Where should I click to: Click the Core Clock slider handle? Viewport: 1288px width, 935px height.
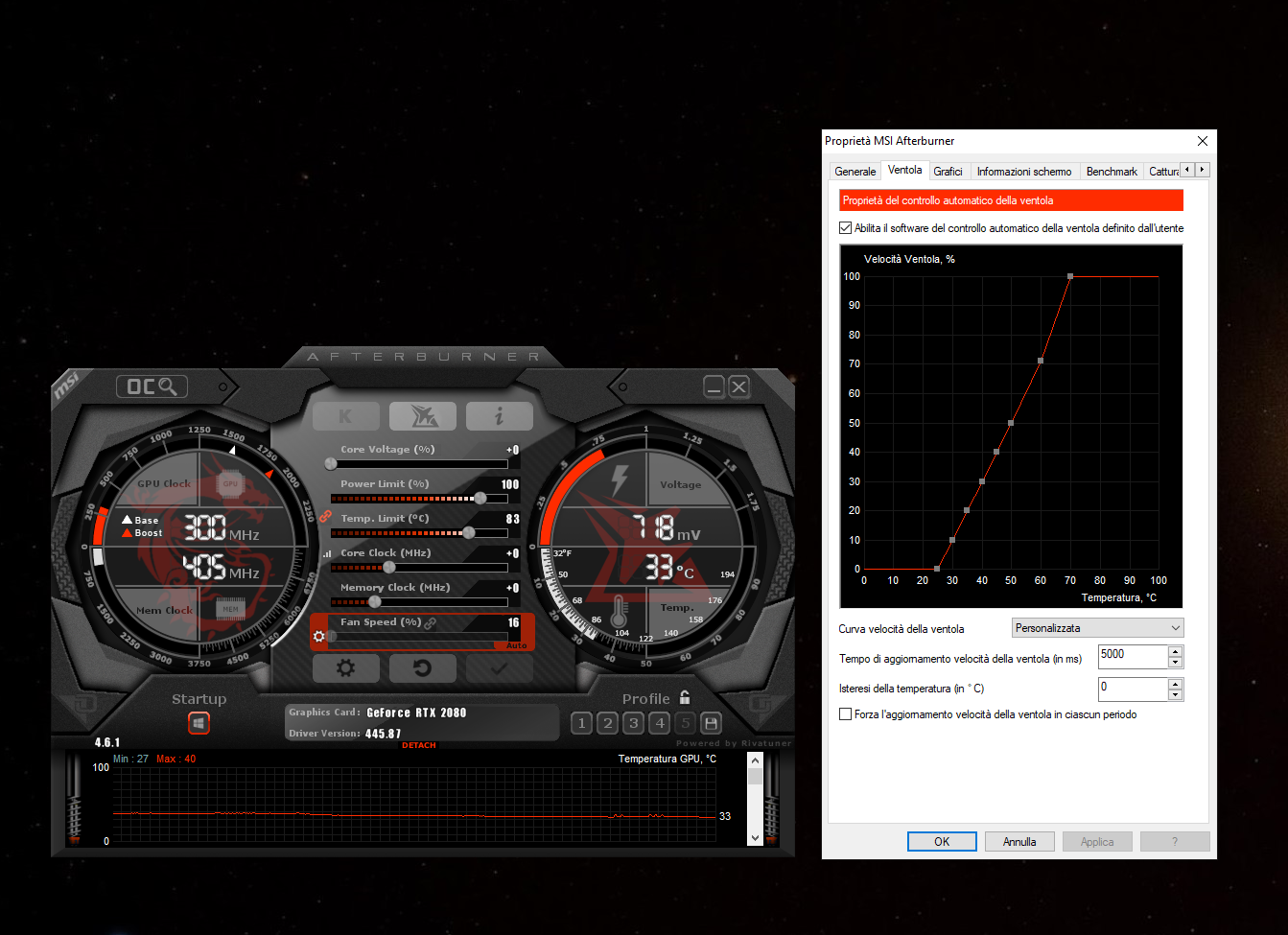[389, 567]
